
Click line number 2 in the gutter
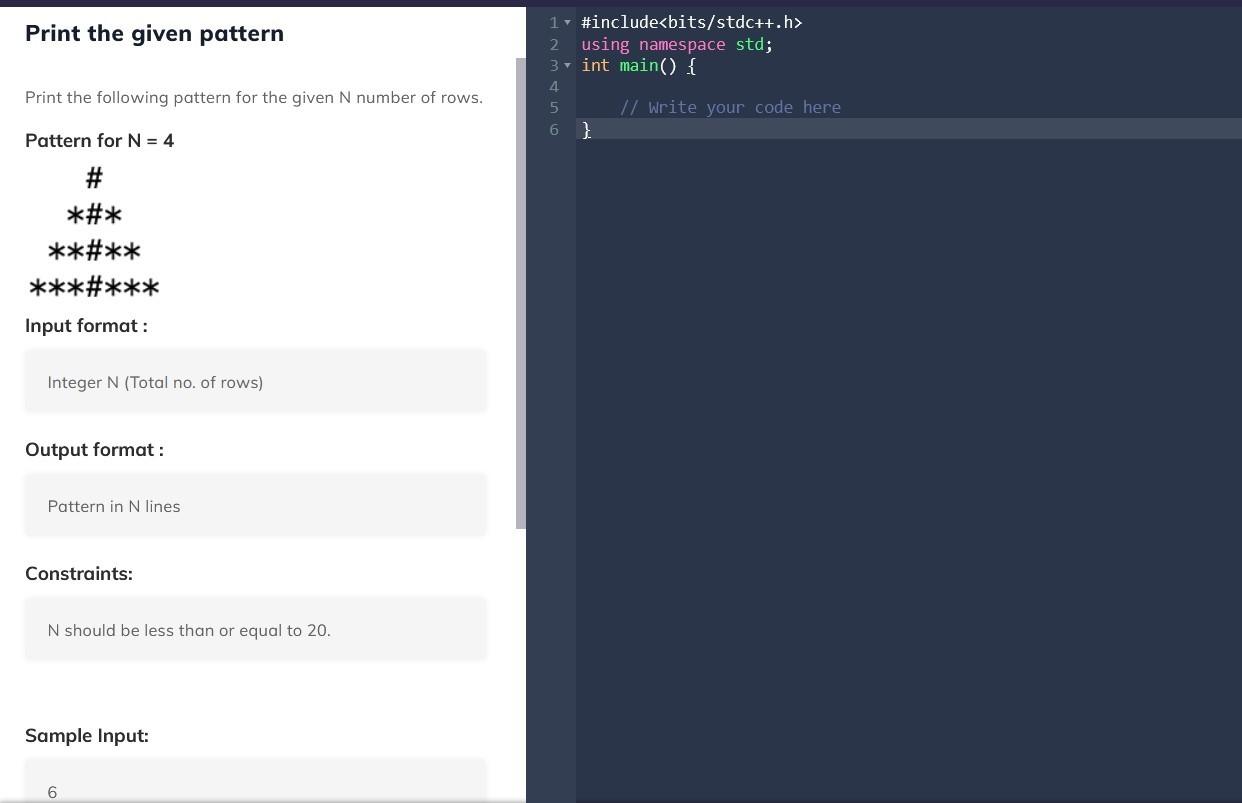pyautogui.click(x=553, y=44)
